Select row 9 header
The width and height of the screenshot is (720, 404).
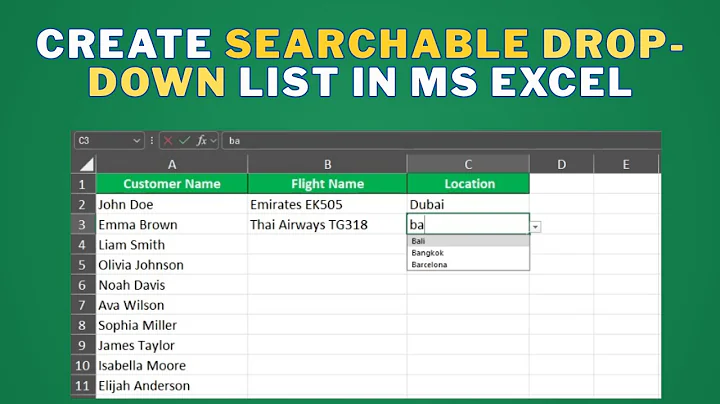pyautogui.click(x=83, y=345)
